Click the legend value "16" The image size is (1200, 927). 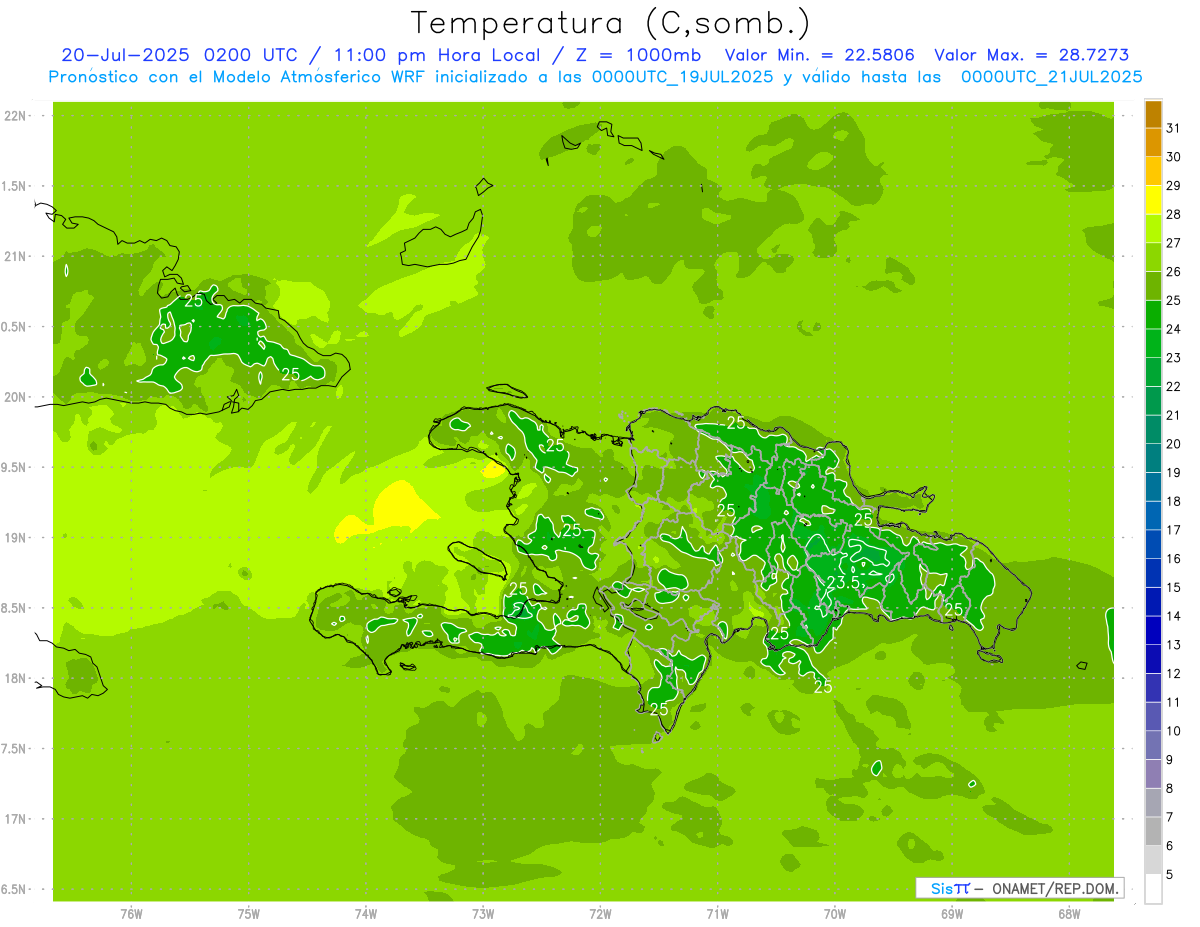1173,558
